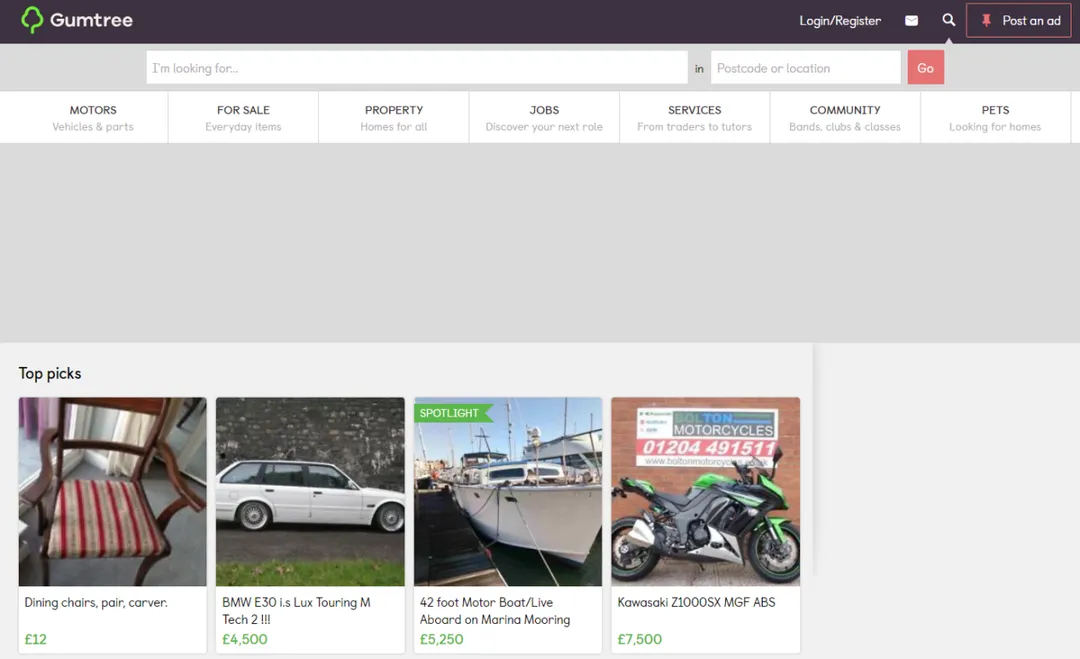Screen dimensions: 1080x659
Task: Open the Jobs category menu
Action: pos(544,118)
